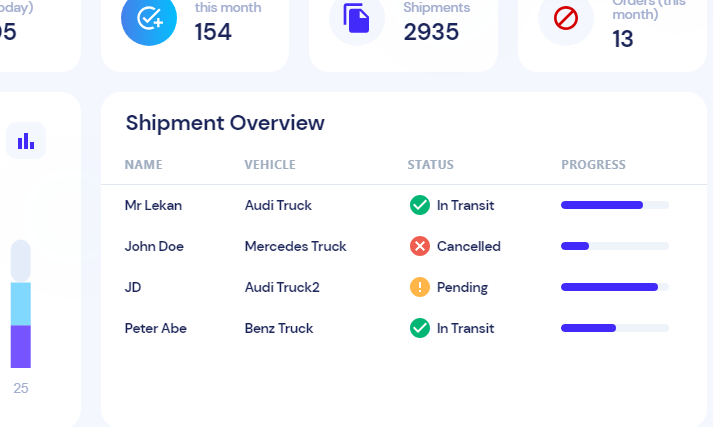
Task: Click the blue checkmark-plus circle icon
Action: (x=149, y=19)
